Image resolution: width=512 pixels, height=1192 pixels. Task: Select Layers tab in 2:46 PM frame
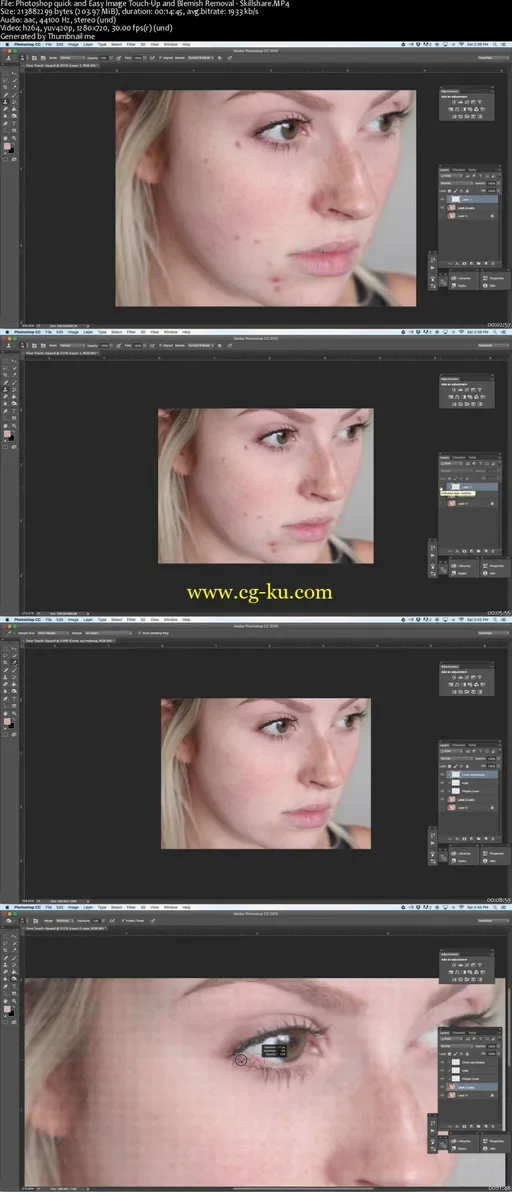click(445, 1034)
